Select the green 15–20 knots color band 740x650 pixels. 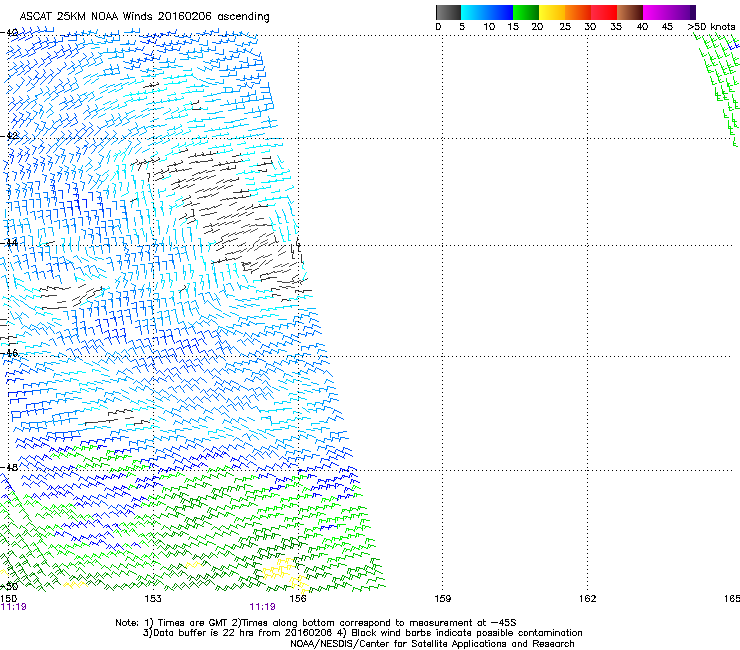click(x=526, y=12)
